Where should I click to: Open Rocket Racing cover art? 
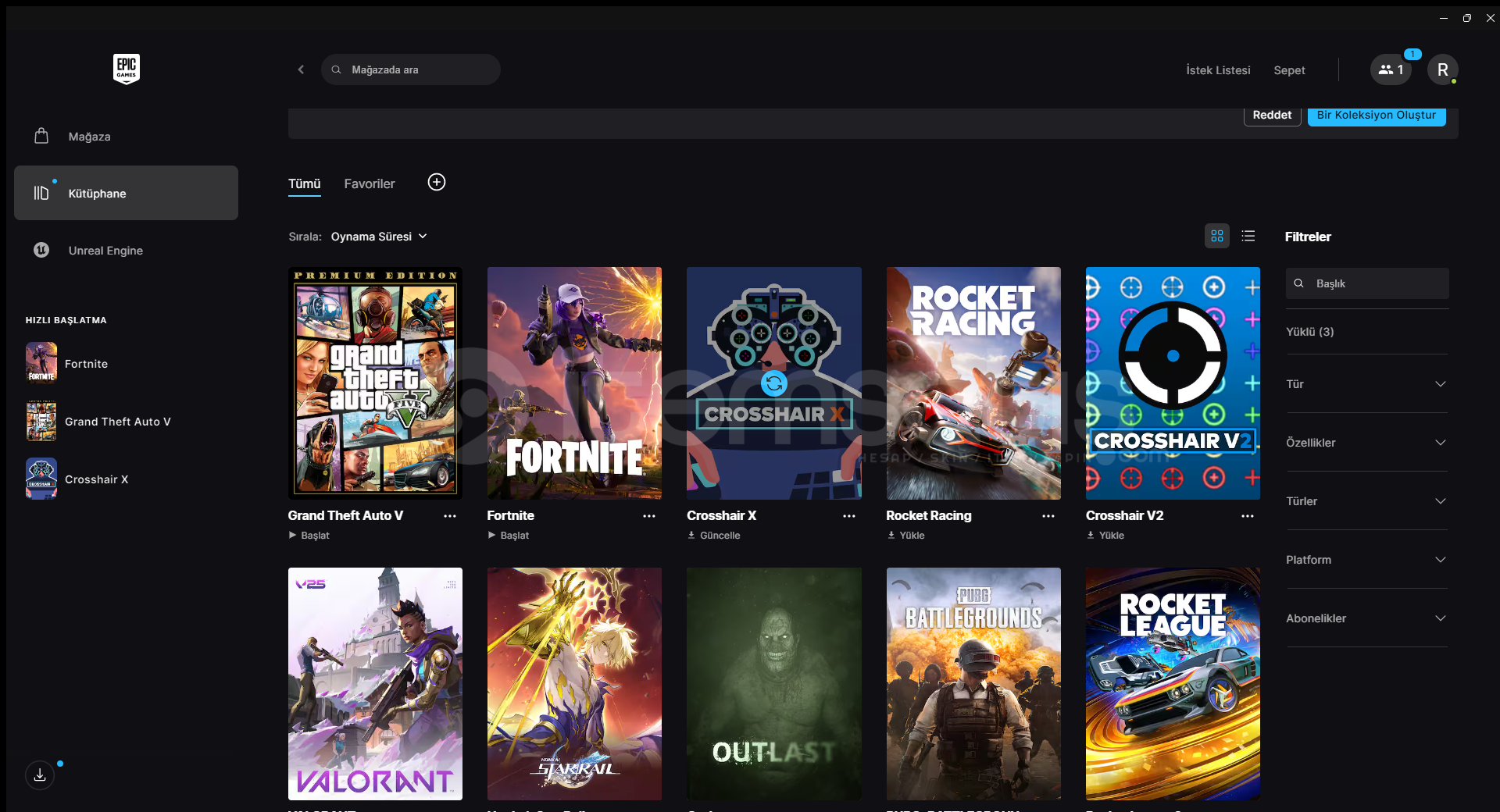pos(973,383)
